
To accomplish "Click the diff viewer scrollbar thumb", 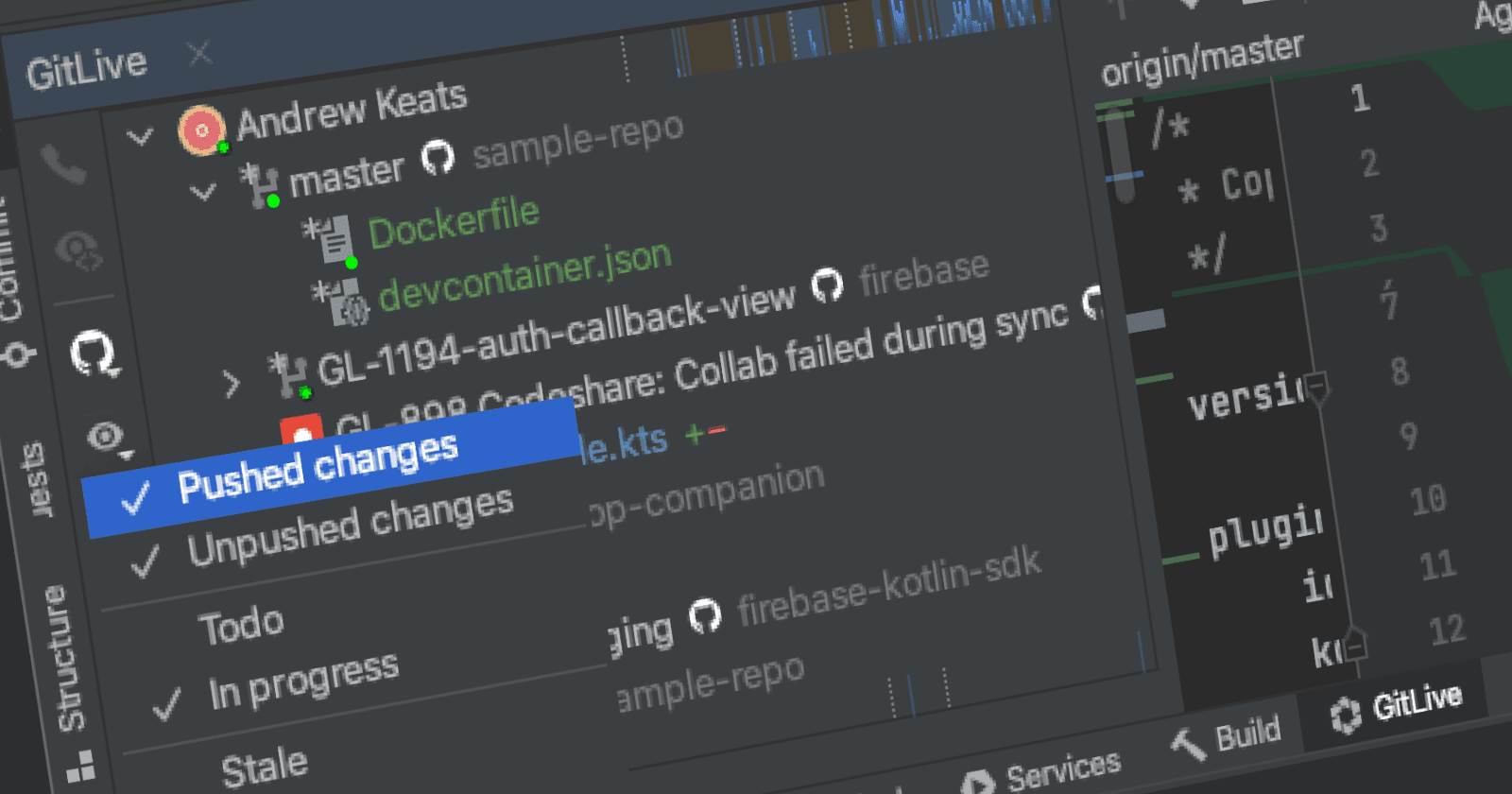I will pyautogui.click(x=1120, y=156).
